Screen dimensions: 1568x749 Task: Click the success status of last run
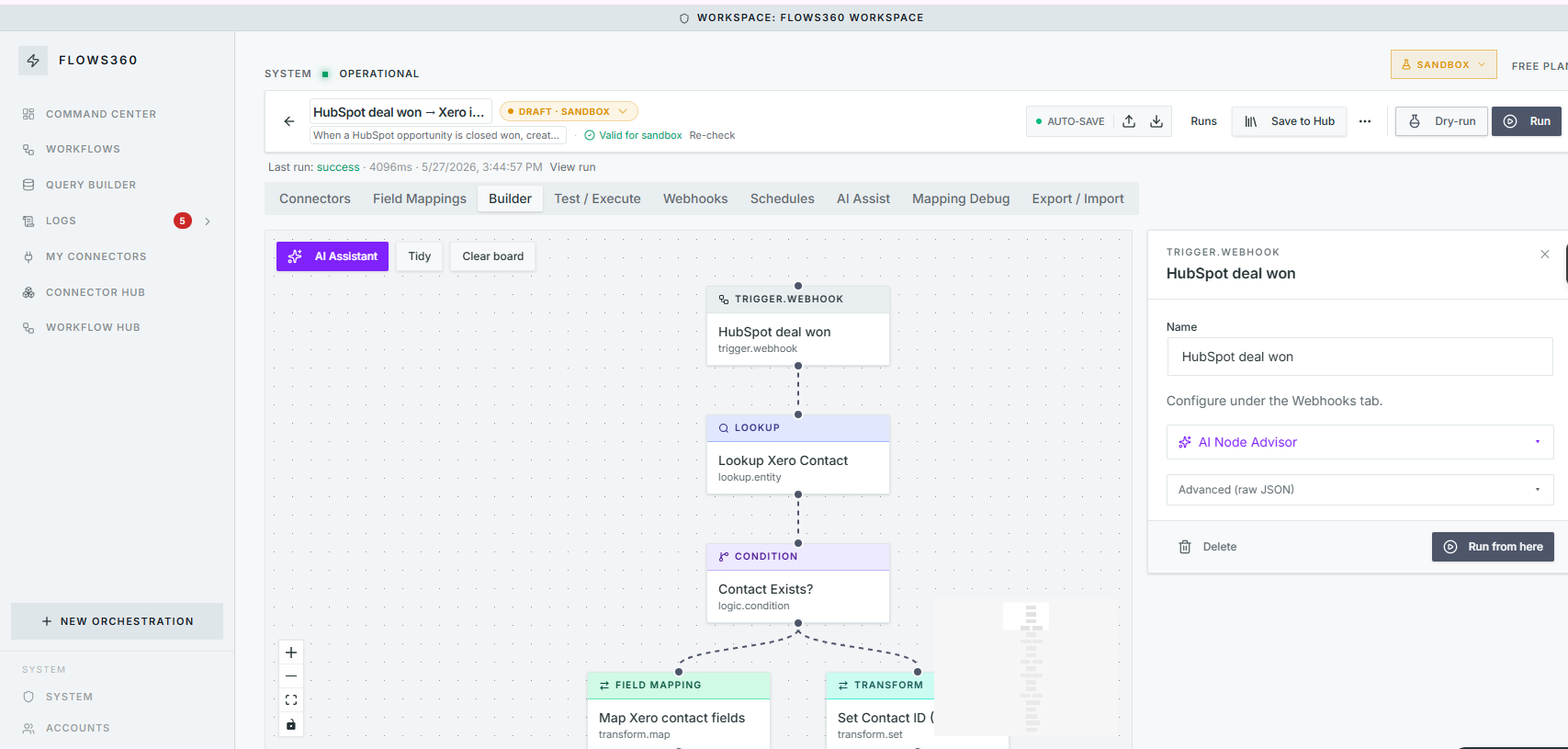click(338, 167)
